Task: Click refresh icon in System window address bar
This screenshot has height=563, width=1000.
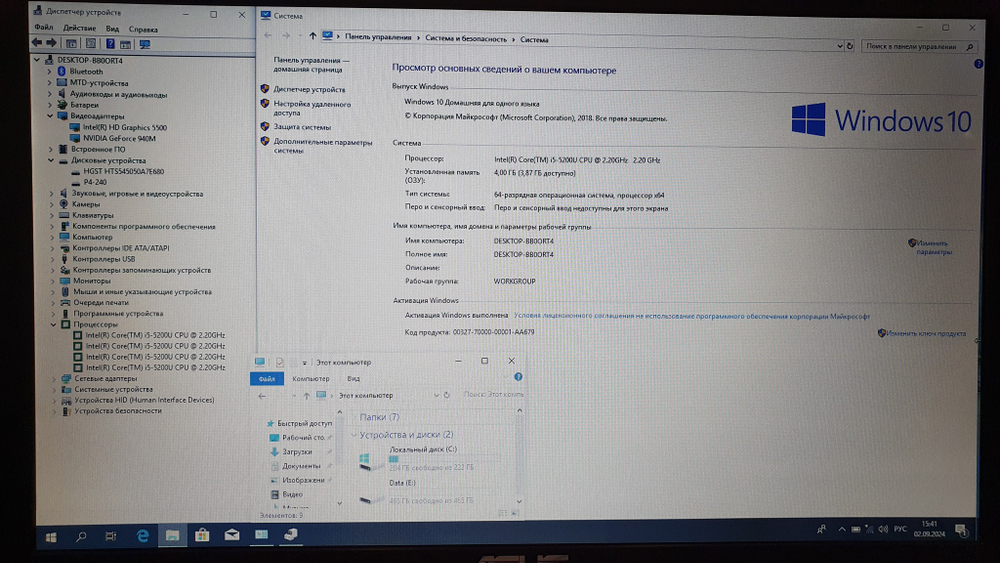Action: pyautogui.click(x=849, y=46)
